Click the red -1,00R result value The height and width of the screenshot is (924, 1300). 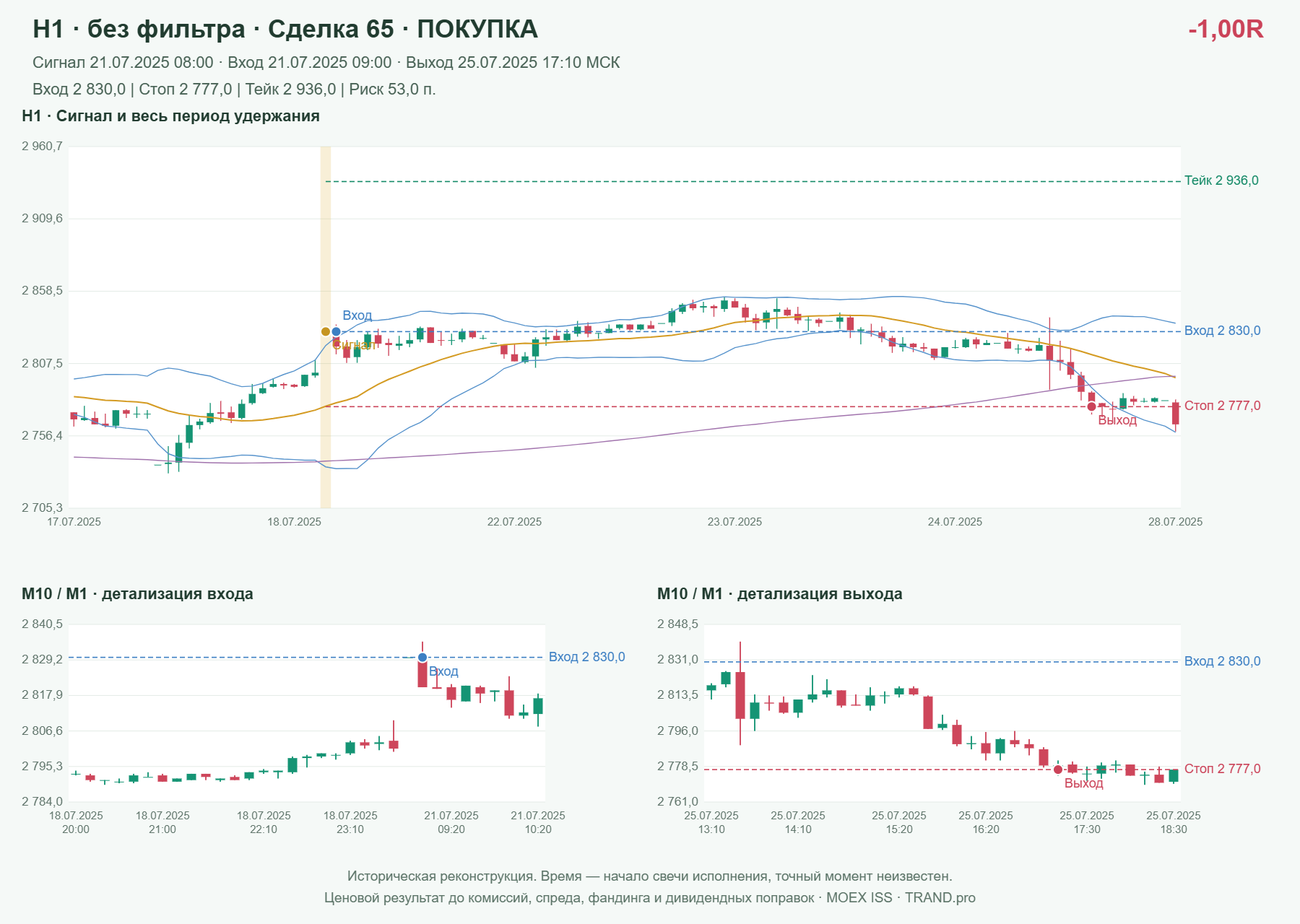tap(1226, 29)
